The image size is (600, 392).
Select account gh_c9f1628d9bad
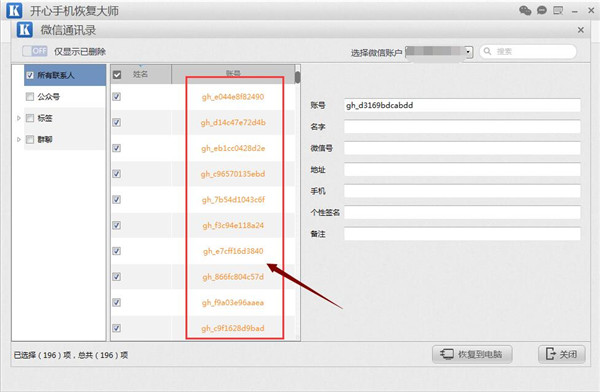coord(233,328)
